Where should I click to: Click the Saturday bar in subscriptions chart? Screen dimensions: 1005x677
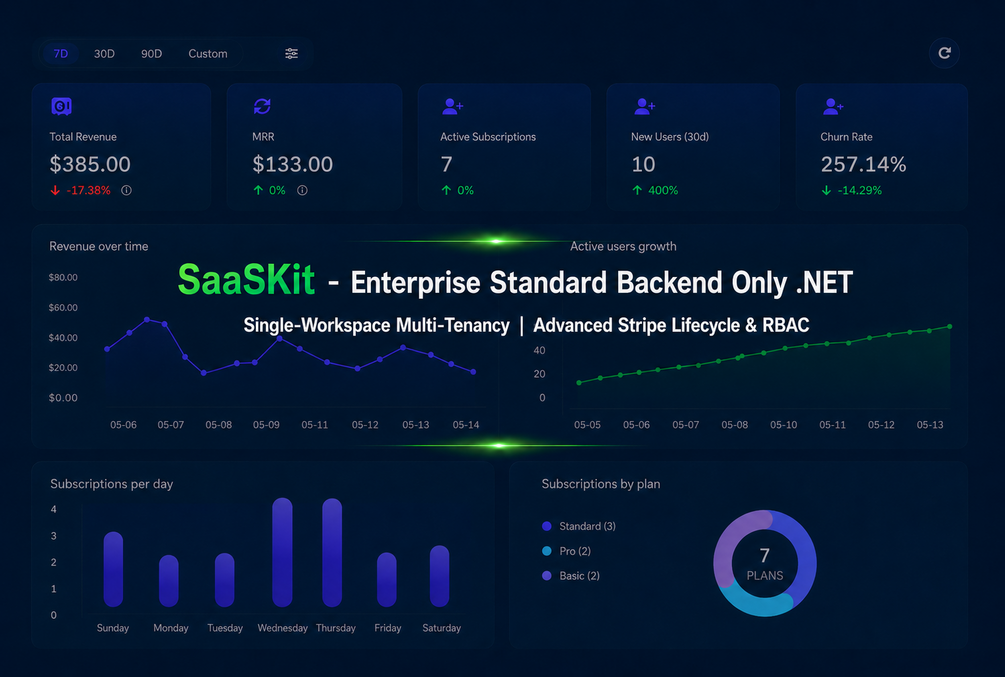point(439,576)
